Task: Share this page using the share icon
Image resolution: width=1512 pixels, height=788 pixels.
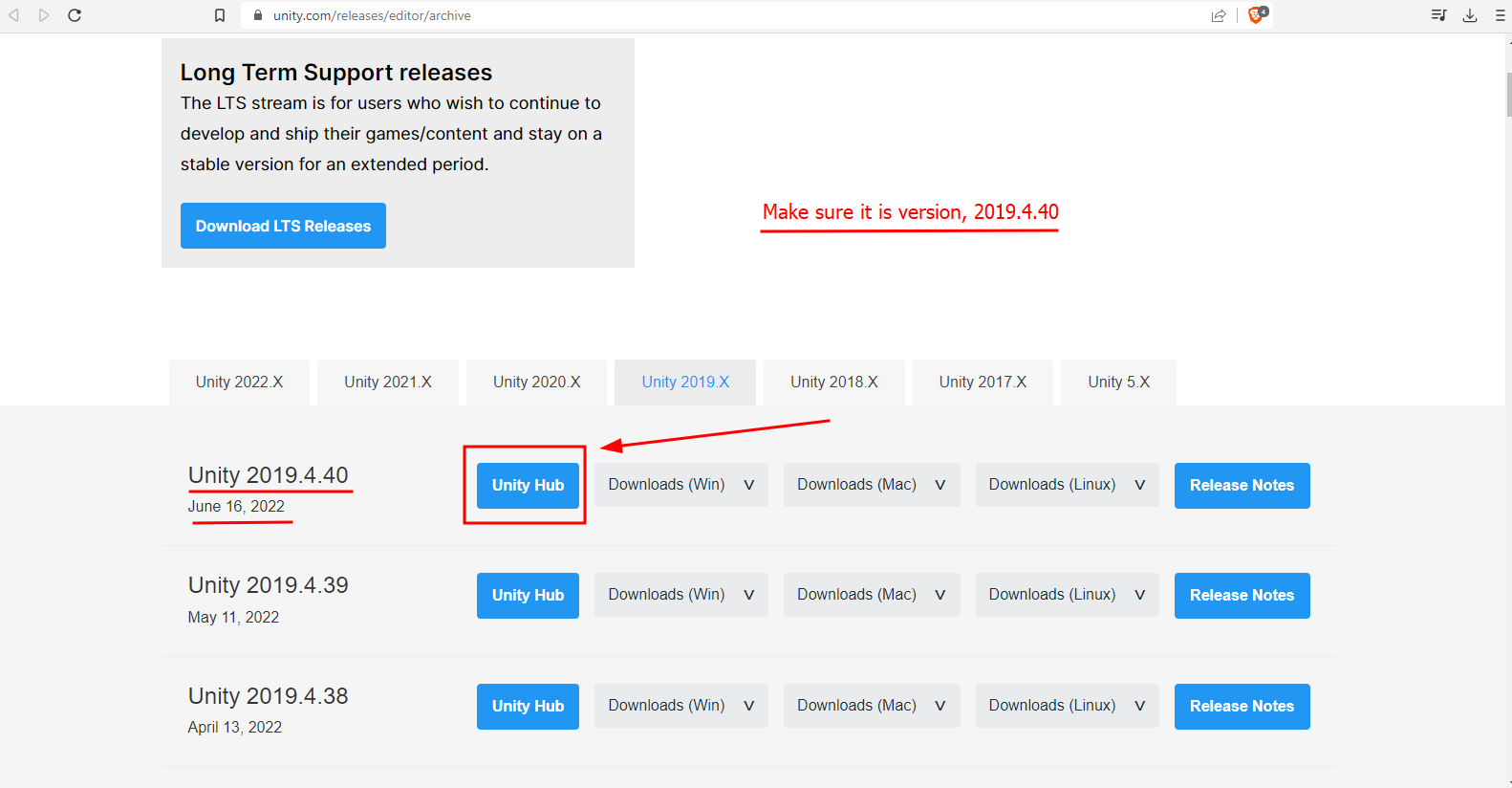Action: 1219,15
